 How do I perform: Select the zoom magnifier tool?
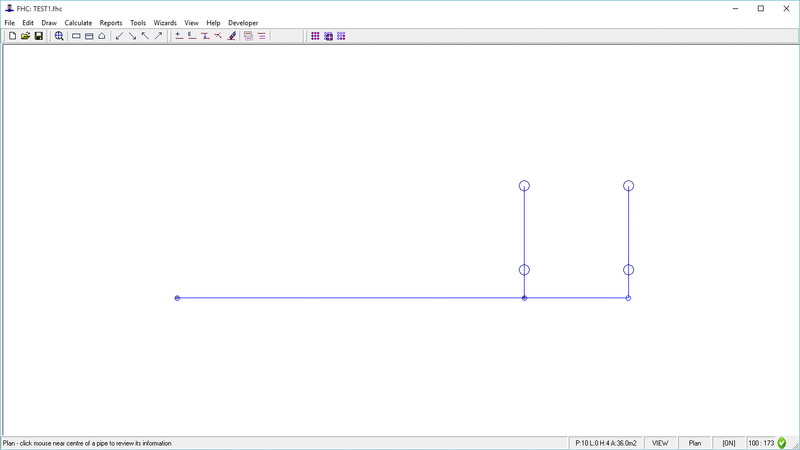coord(59,36)
